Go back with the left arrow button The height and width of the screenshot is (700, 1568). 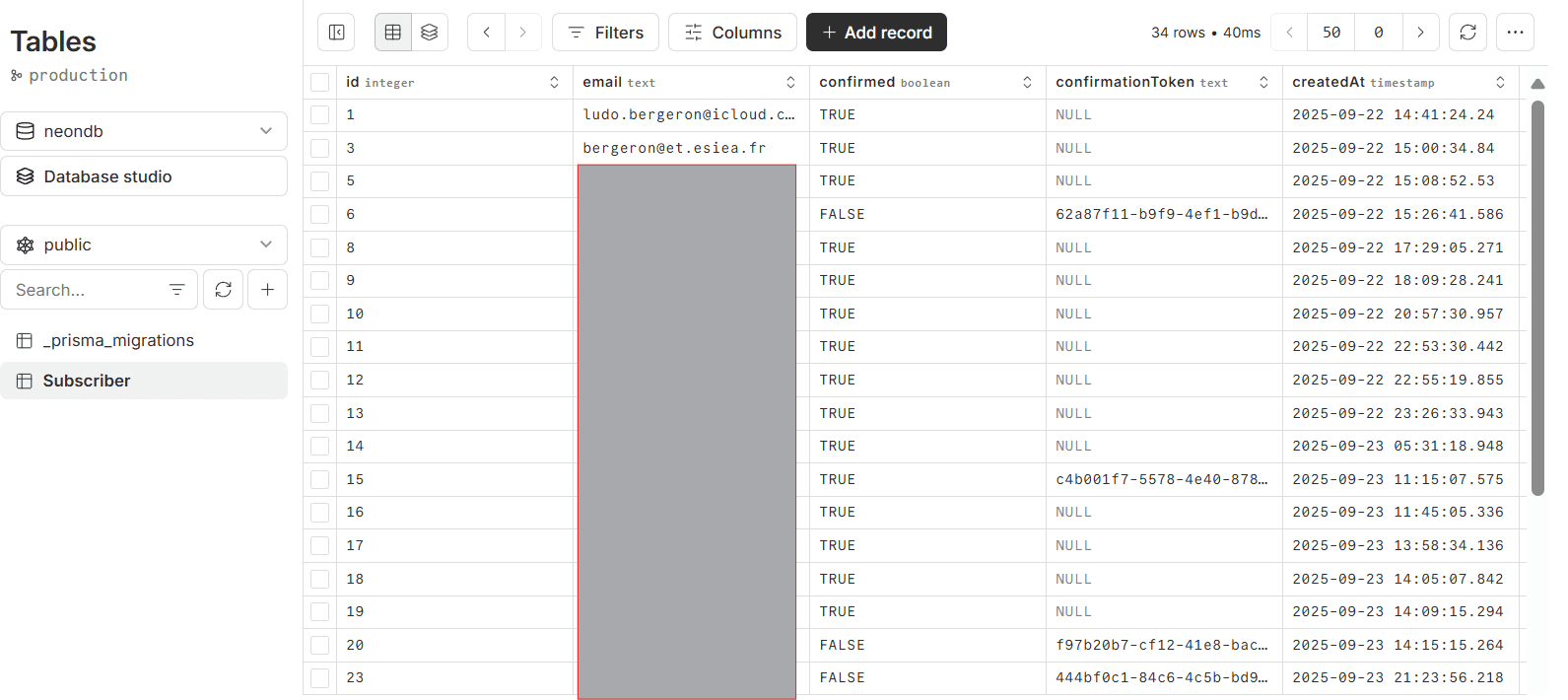486,33
